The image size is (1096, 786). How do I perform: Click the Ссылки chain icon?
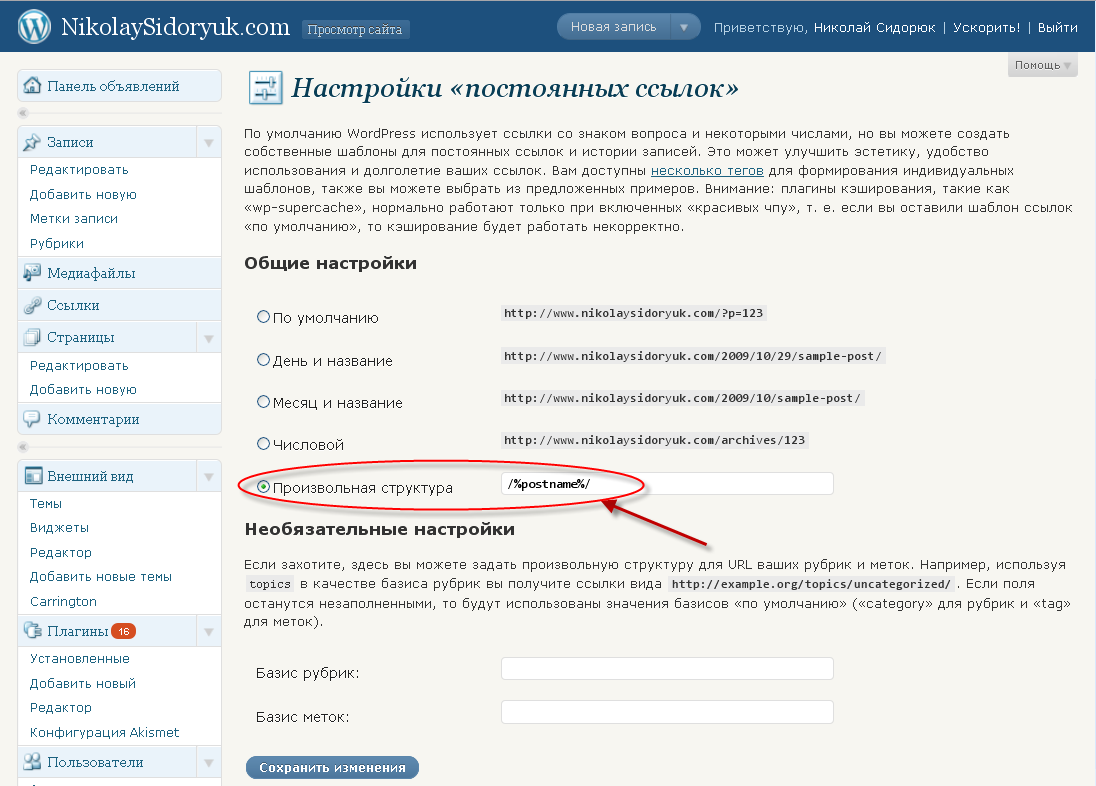tap(32, 305)
